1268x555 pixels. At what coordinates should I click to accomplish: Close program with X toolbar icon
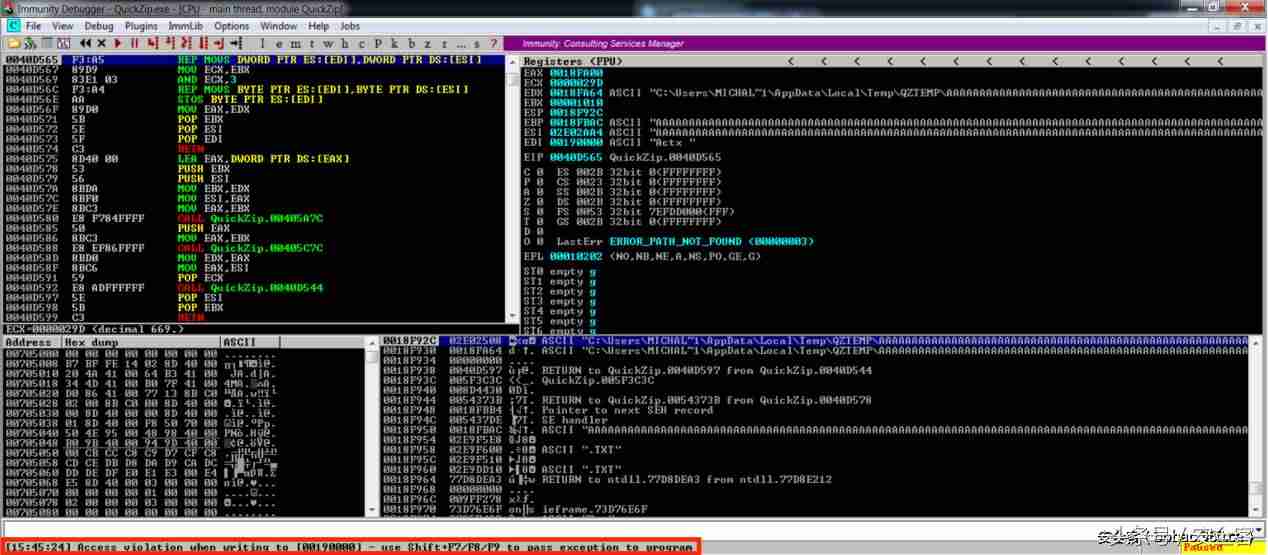(x=101, y=43)
